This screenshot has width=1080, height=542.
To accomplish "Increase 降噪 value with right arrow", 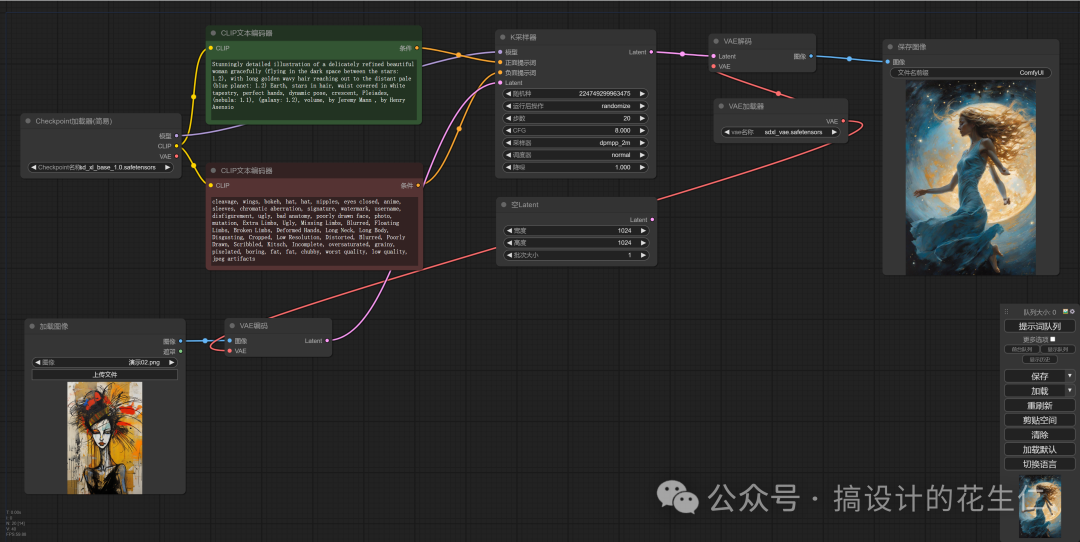I will (x=642, y=167).
